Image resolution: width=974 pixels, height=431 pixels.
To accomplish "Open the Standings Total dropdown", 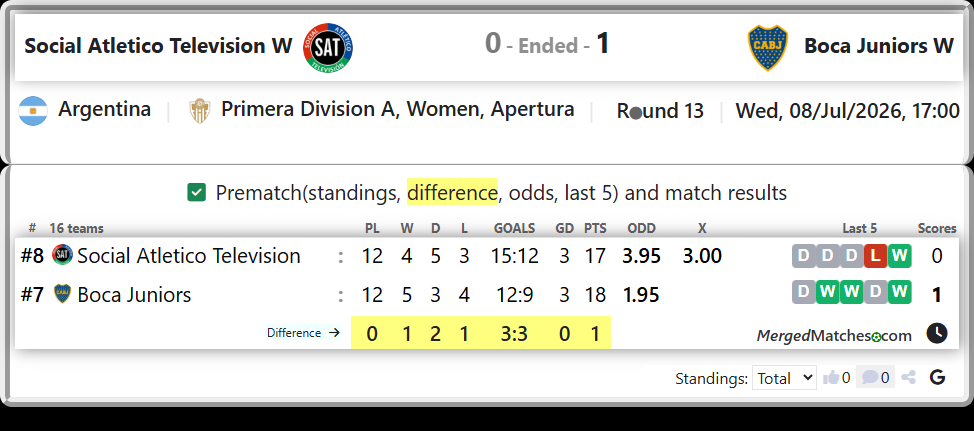I will coord(784,378).
